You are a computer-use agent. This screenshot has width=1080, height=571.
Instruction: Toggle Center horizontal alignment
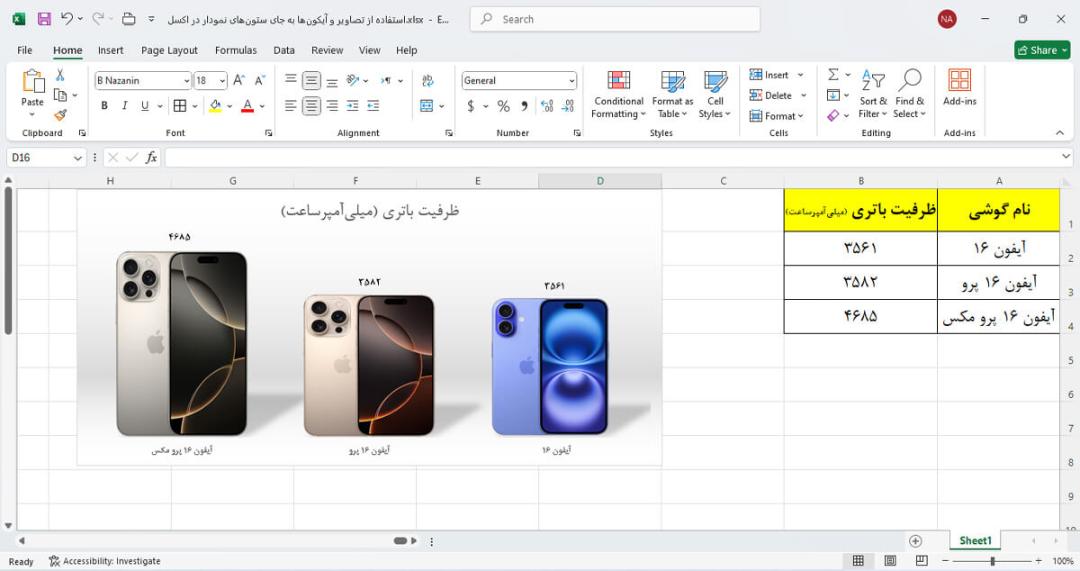311,105
